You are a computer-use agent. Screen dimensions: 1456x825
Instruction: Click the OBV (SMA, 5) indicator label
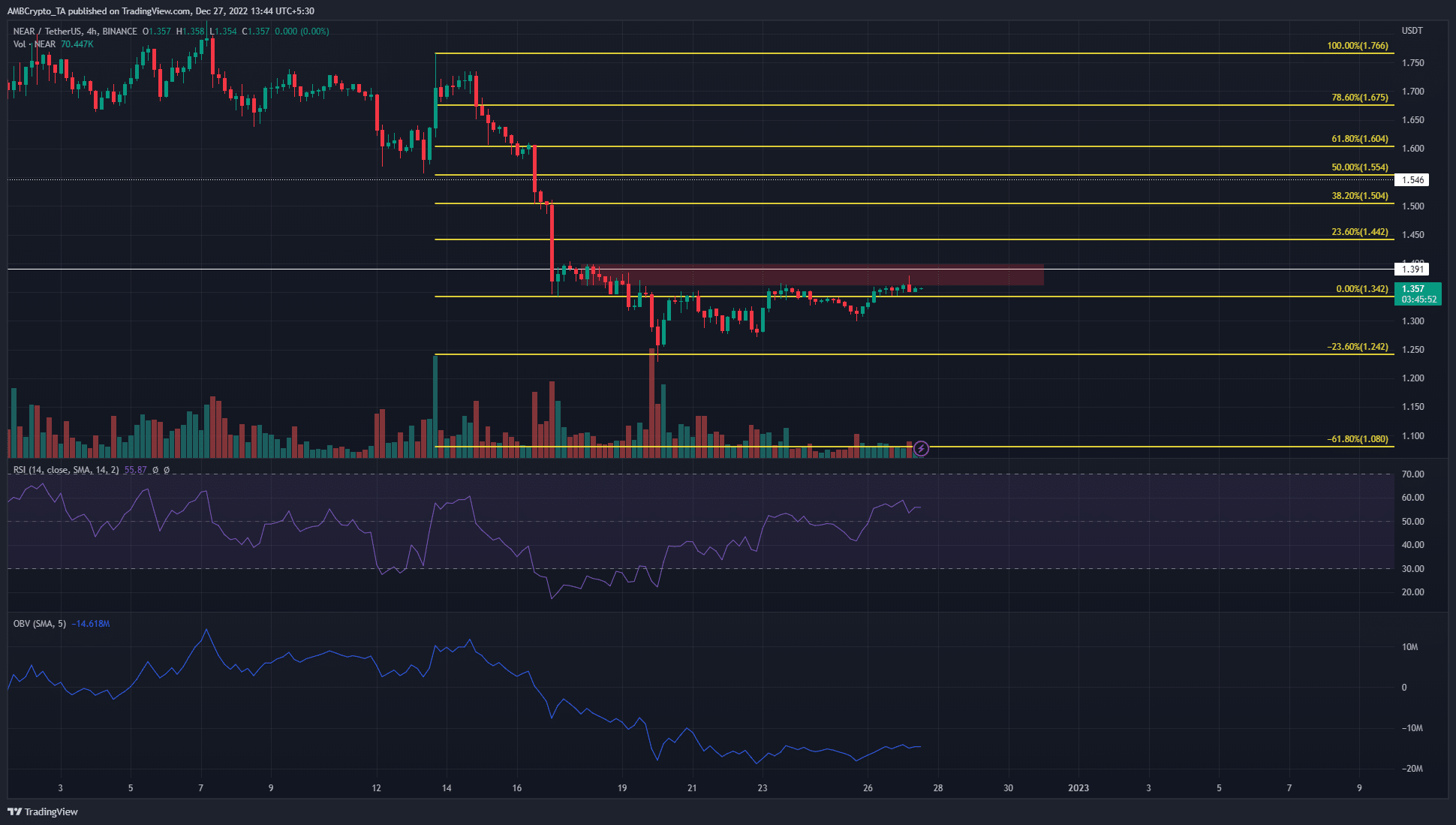point(40,624)
